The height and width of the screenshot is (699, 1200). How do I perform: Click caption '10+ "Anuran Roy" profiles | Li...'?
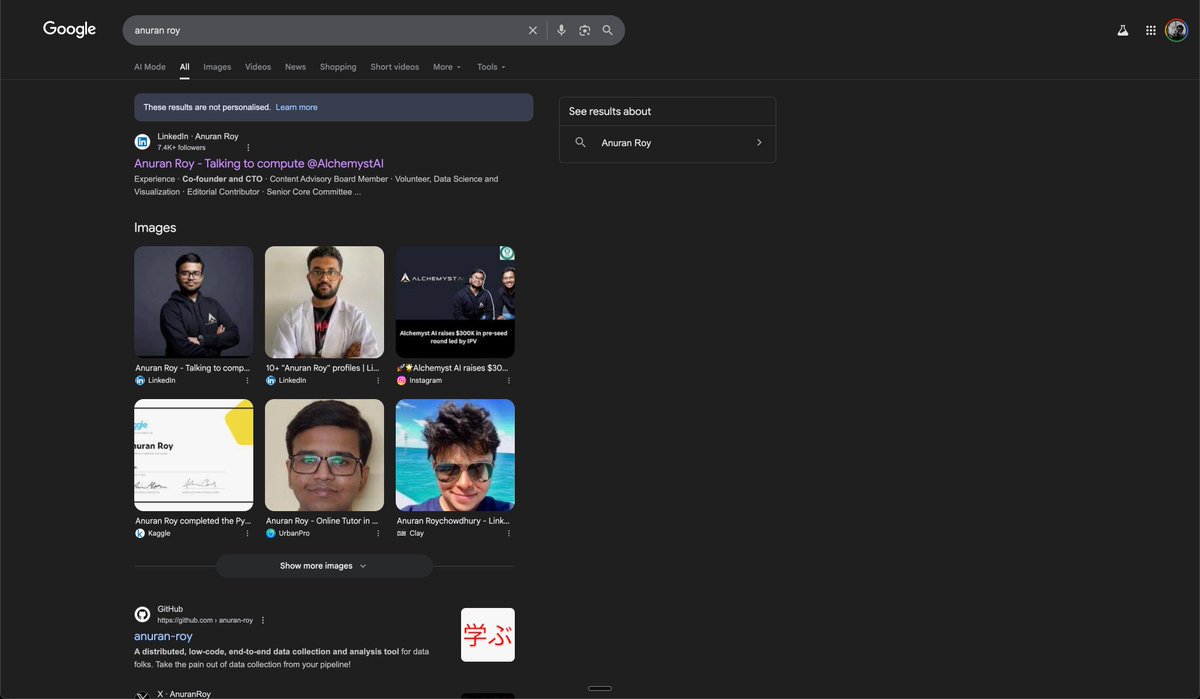[x=323, y=368]
